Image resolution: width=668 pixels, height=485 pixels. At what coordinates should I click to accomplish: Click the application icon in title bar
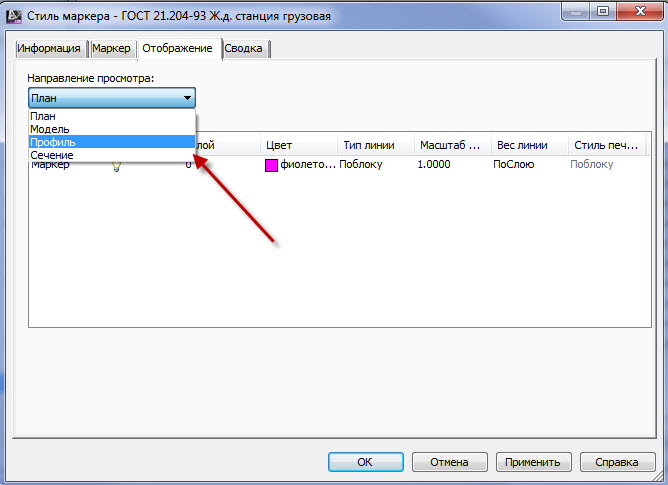14,15
